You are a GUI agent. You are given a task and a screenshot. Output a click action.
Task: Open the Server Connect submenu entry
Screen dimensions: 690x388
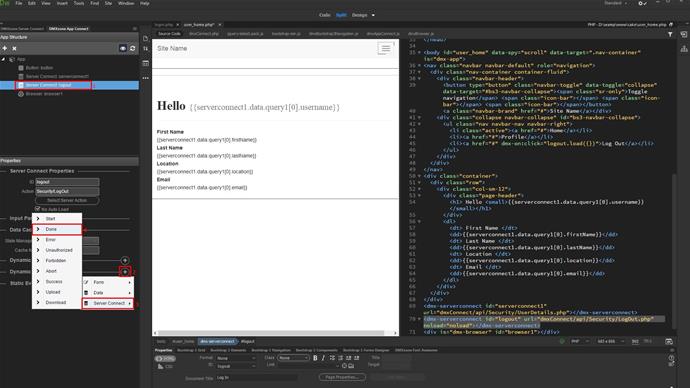pyautogui.click(x=108, y=303)
